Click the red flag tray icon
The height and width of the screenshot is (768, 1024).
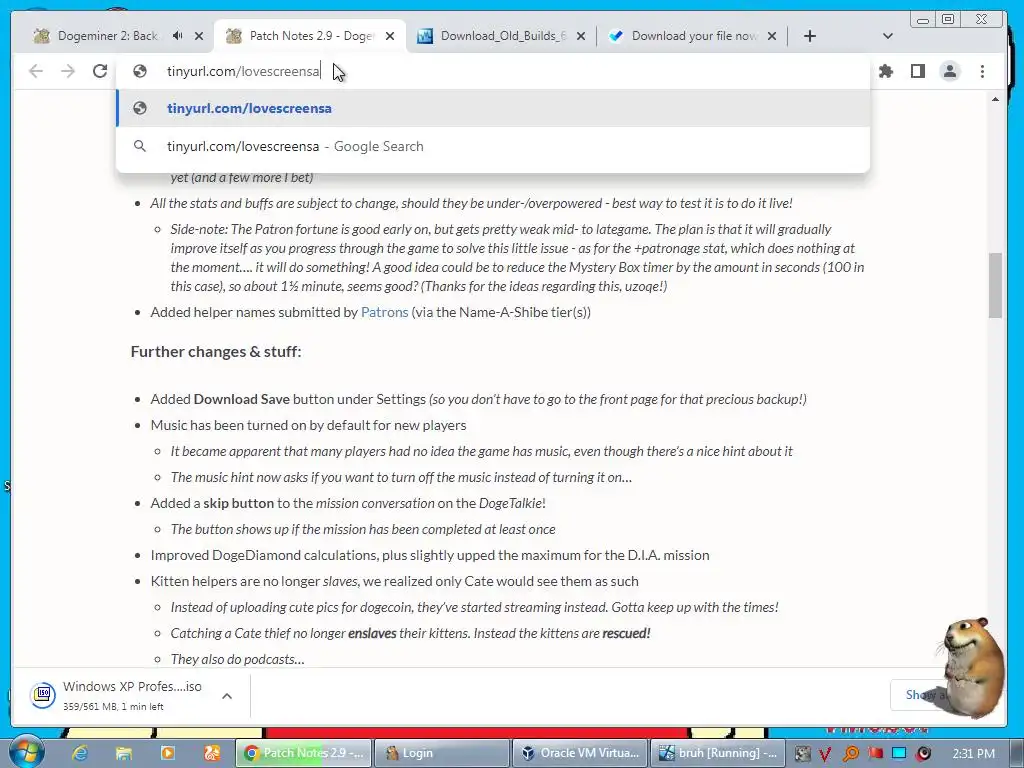875,753
